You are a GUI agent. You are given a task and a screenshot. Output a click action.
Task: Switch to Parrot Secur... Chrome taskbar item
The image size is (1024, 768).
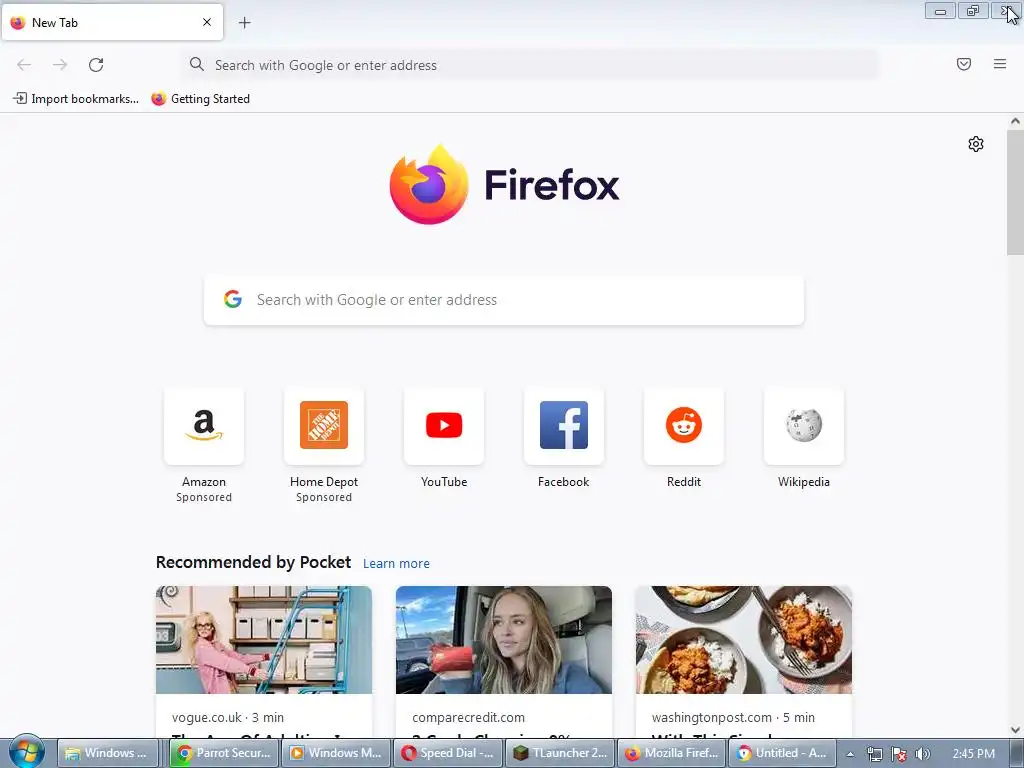(224, 753)
